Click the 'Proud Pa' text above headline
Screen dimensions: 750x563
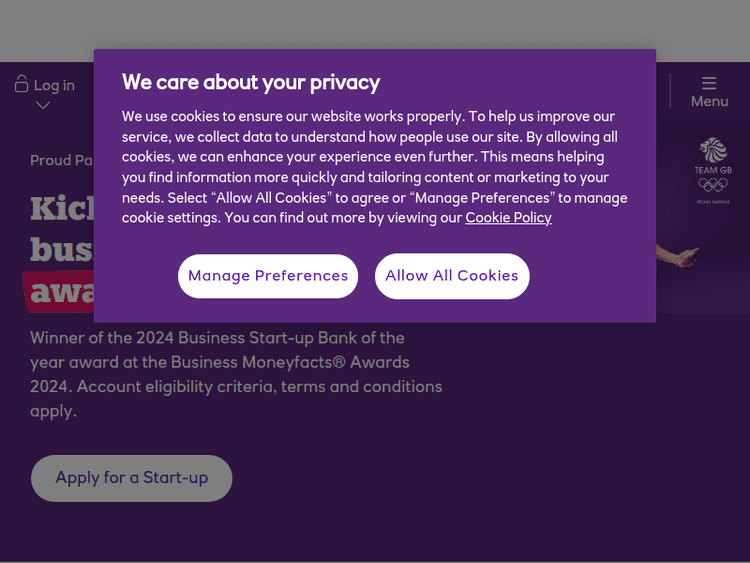tap(62, 160)
